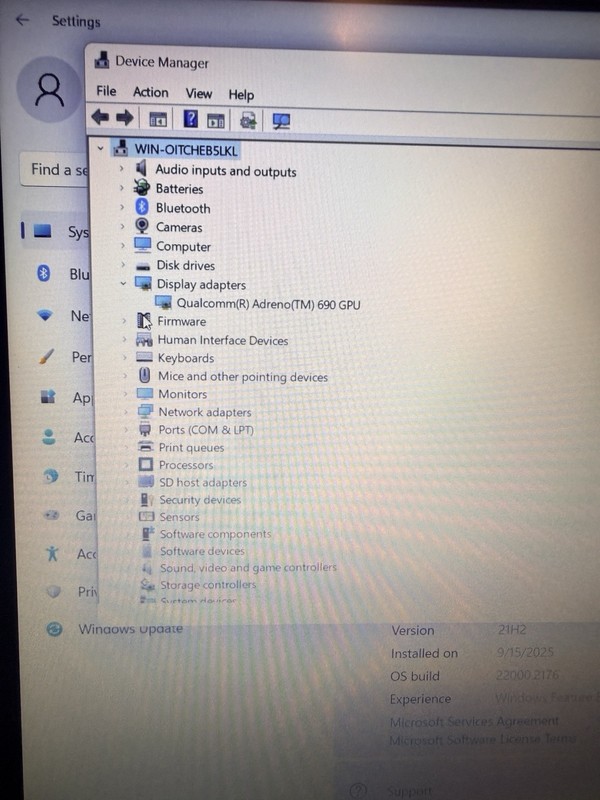Click the Settings window back arrow

tap(22, 20)
